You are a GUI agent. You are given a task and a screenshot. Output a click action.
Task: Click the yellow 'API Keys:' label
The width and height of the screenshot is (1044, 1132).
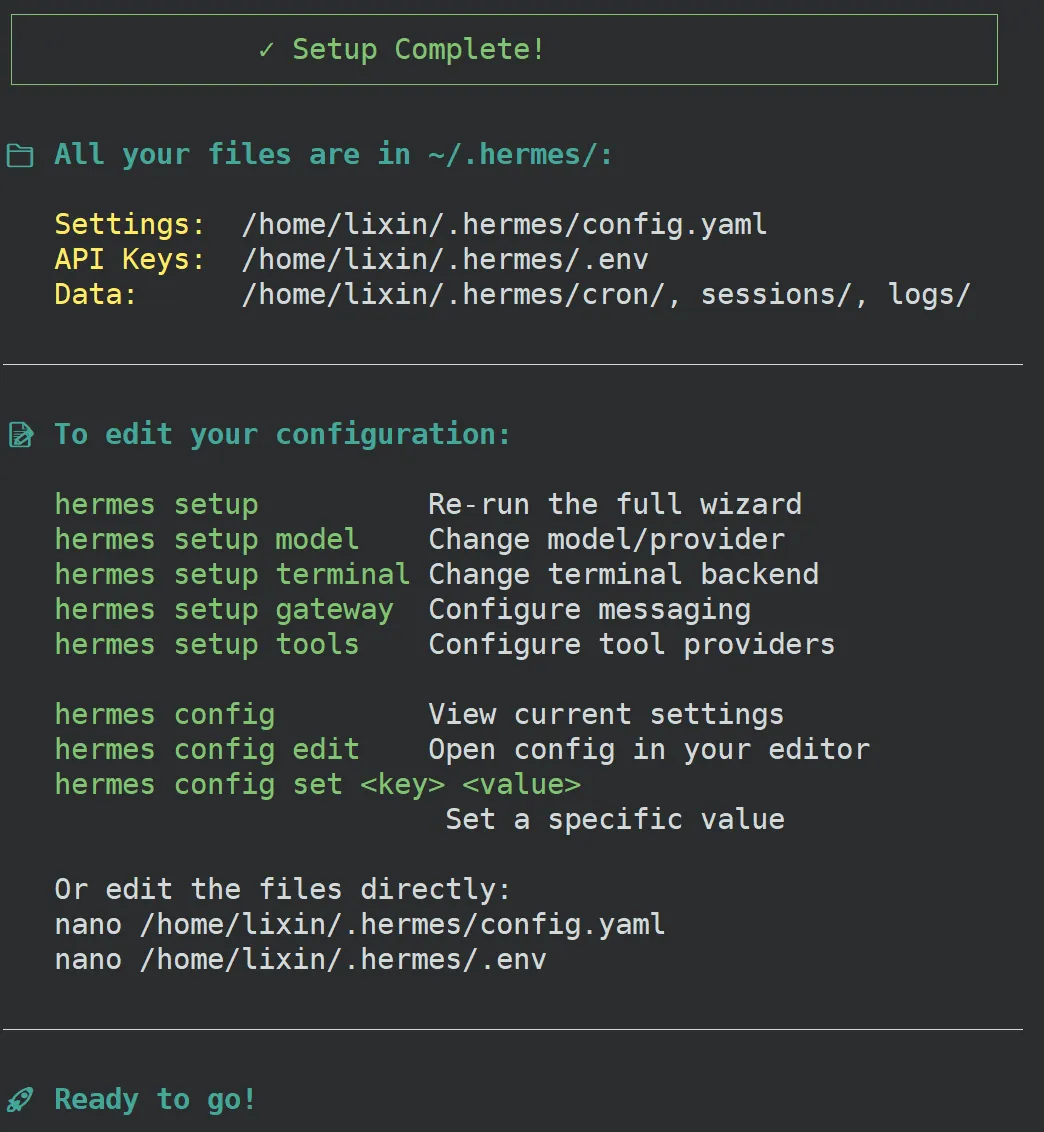130,260
